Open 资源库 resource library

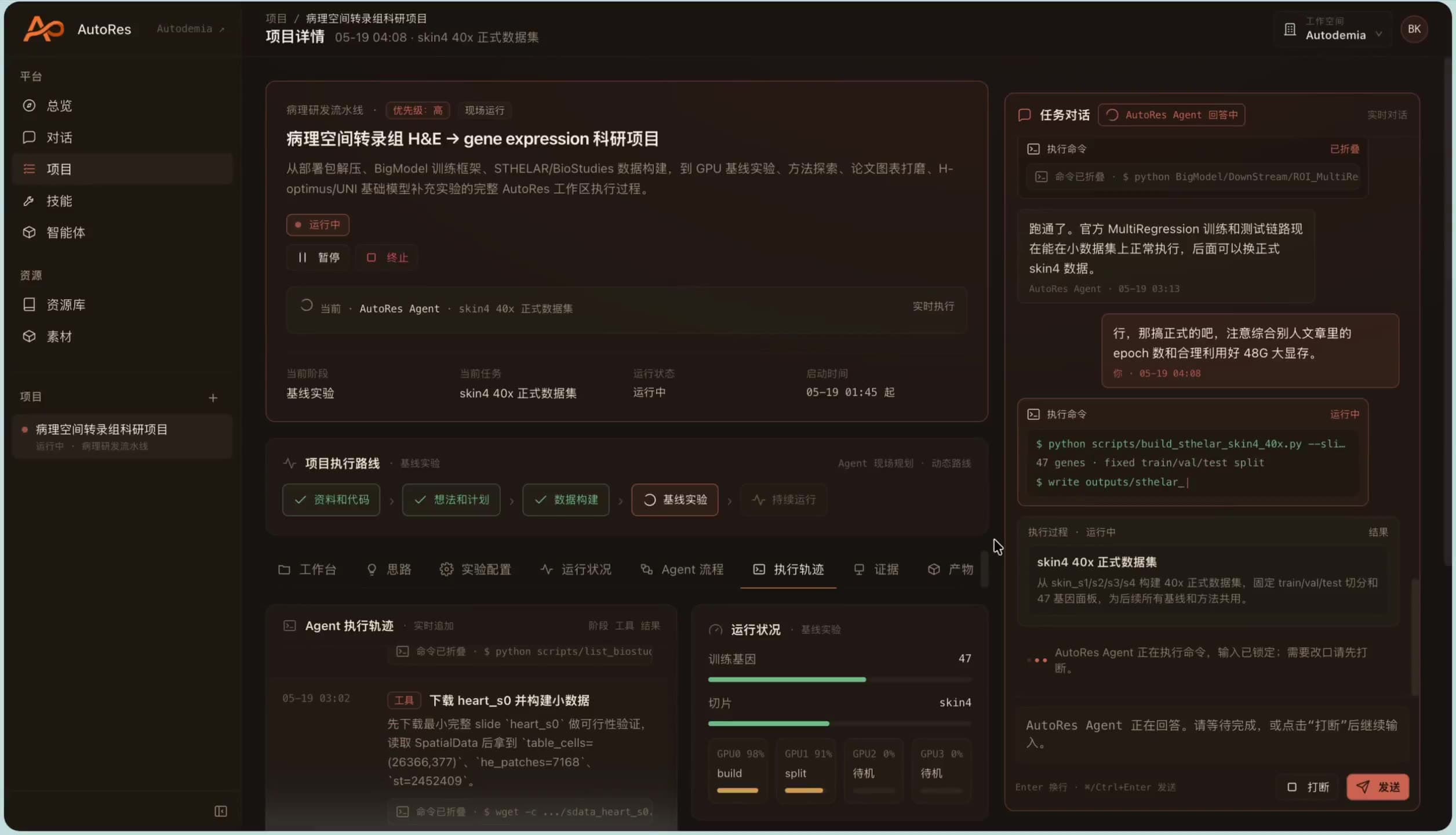[122, 304]
